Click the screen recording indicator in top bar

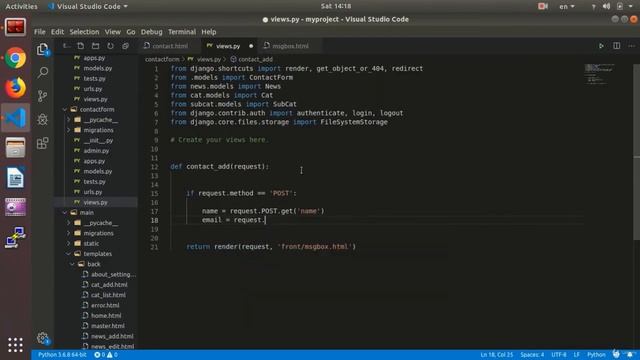pos(543,7)
